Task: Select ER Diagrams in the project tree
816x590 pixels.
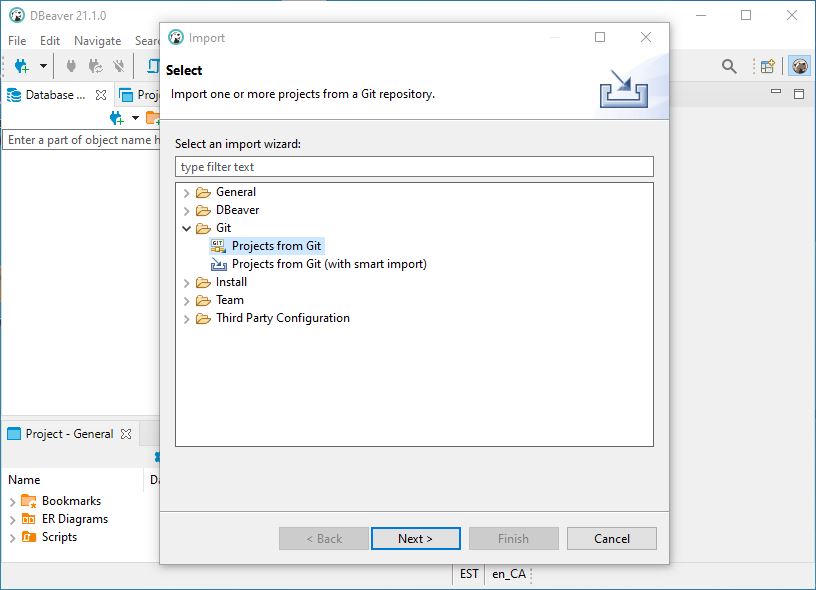Action: coord(75,519)
